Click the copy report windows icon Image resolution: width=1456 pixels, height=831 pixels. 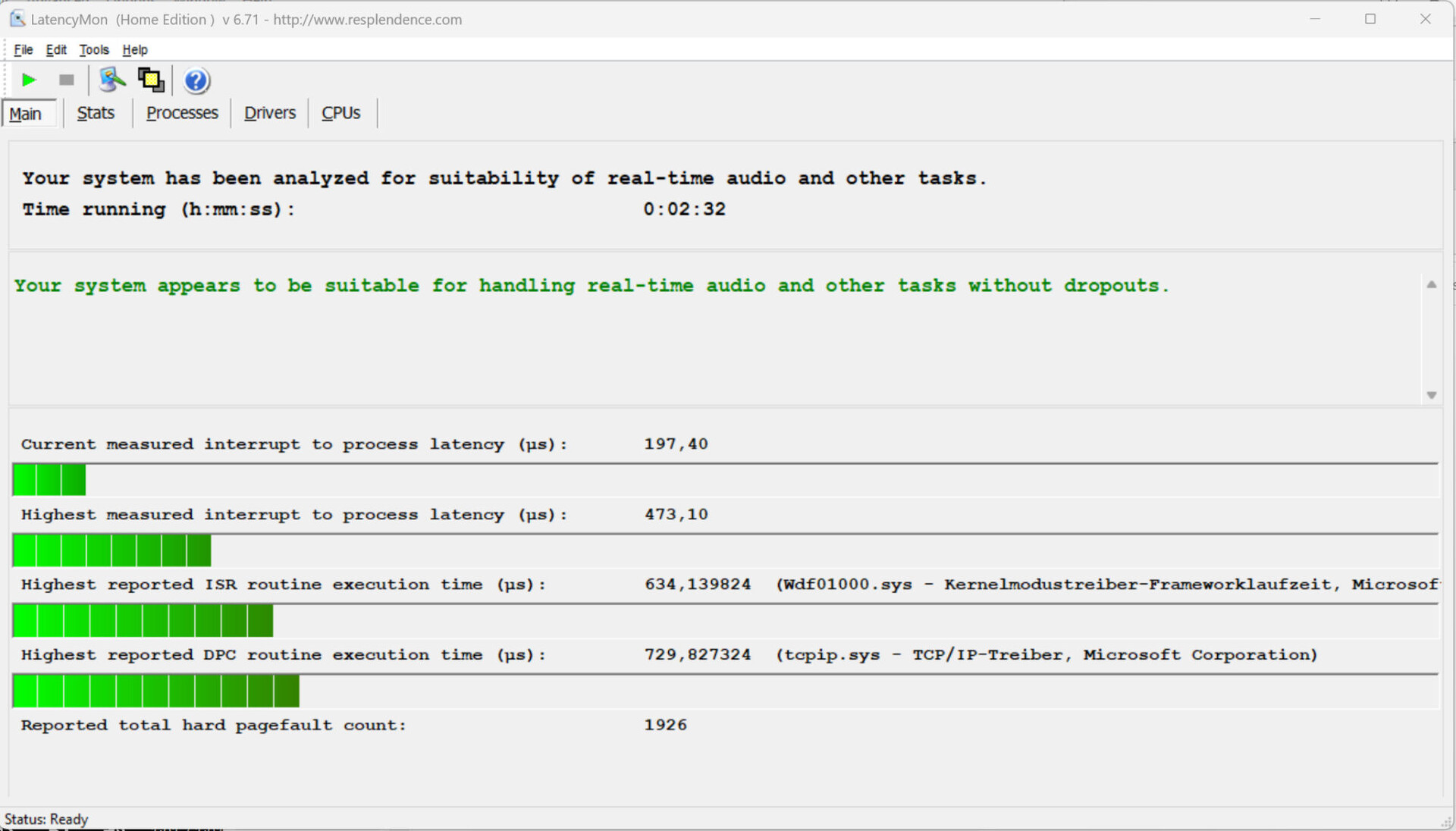(151, 80)
